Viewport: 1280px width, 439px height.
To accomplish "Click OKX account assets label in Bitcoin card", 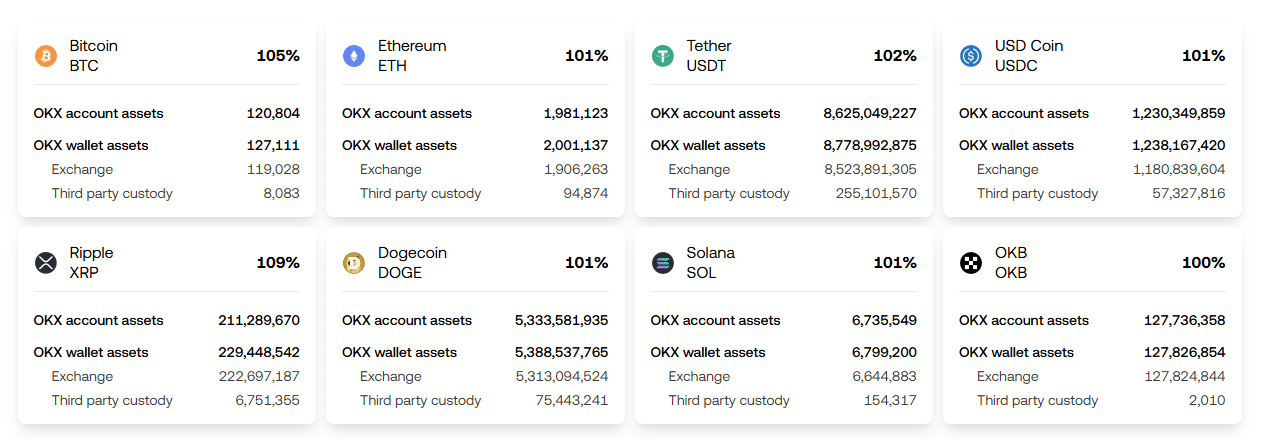I will [x=98, y=114].
